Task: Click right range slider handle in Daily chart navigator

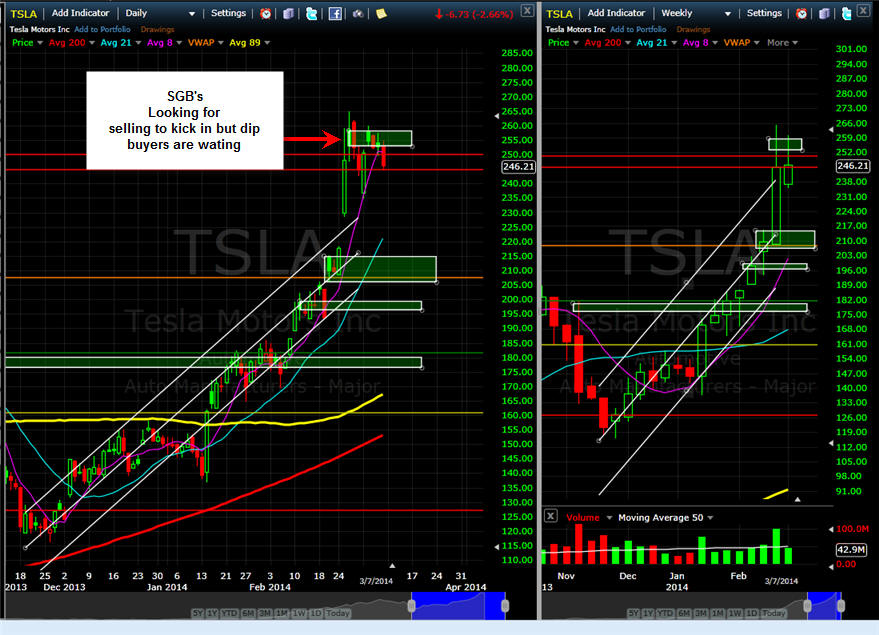Action: pyautogui.click(x=505, y=605)
